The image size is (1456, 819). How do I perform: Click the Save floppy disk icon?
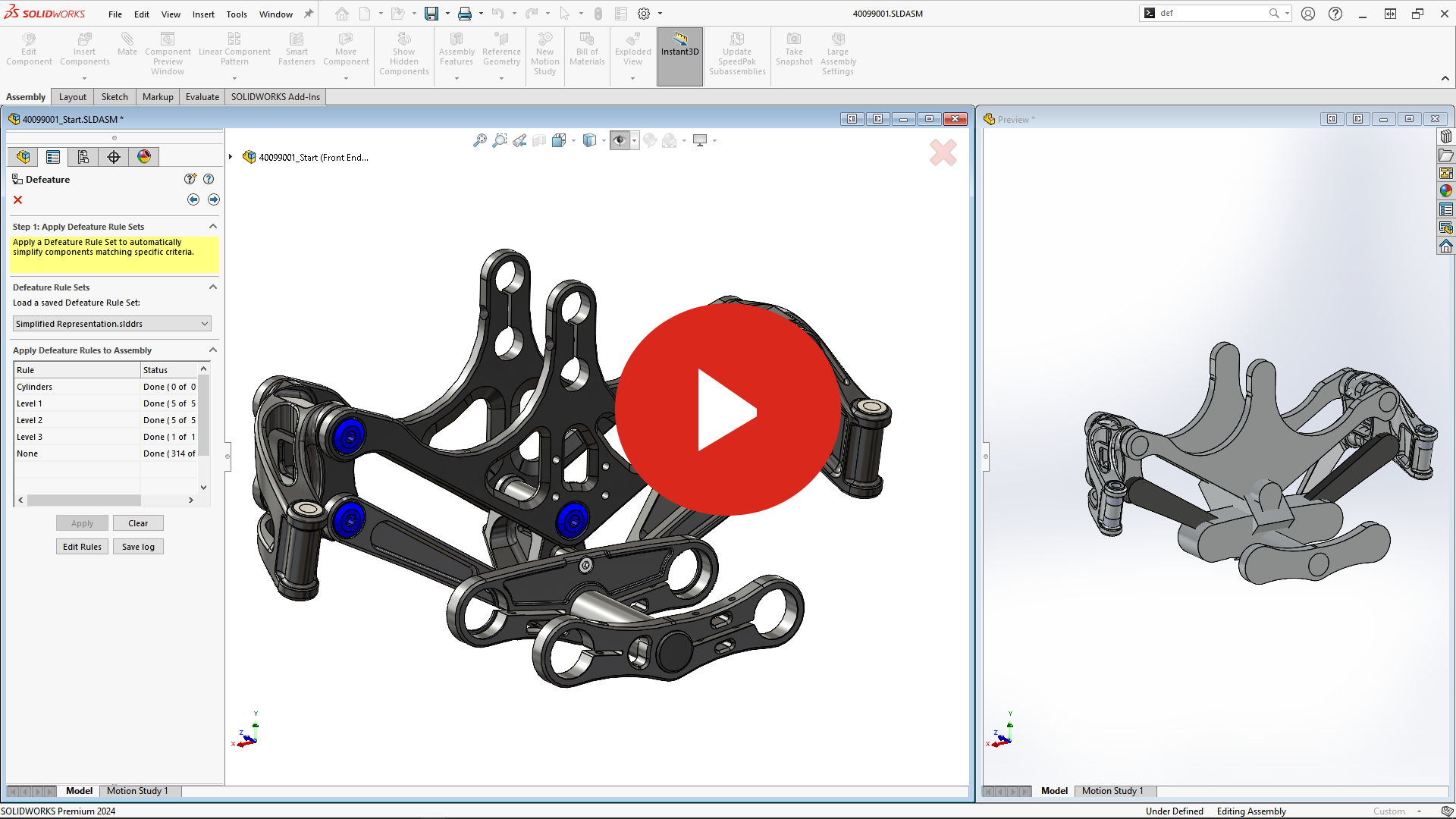point(431,14)
